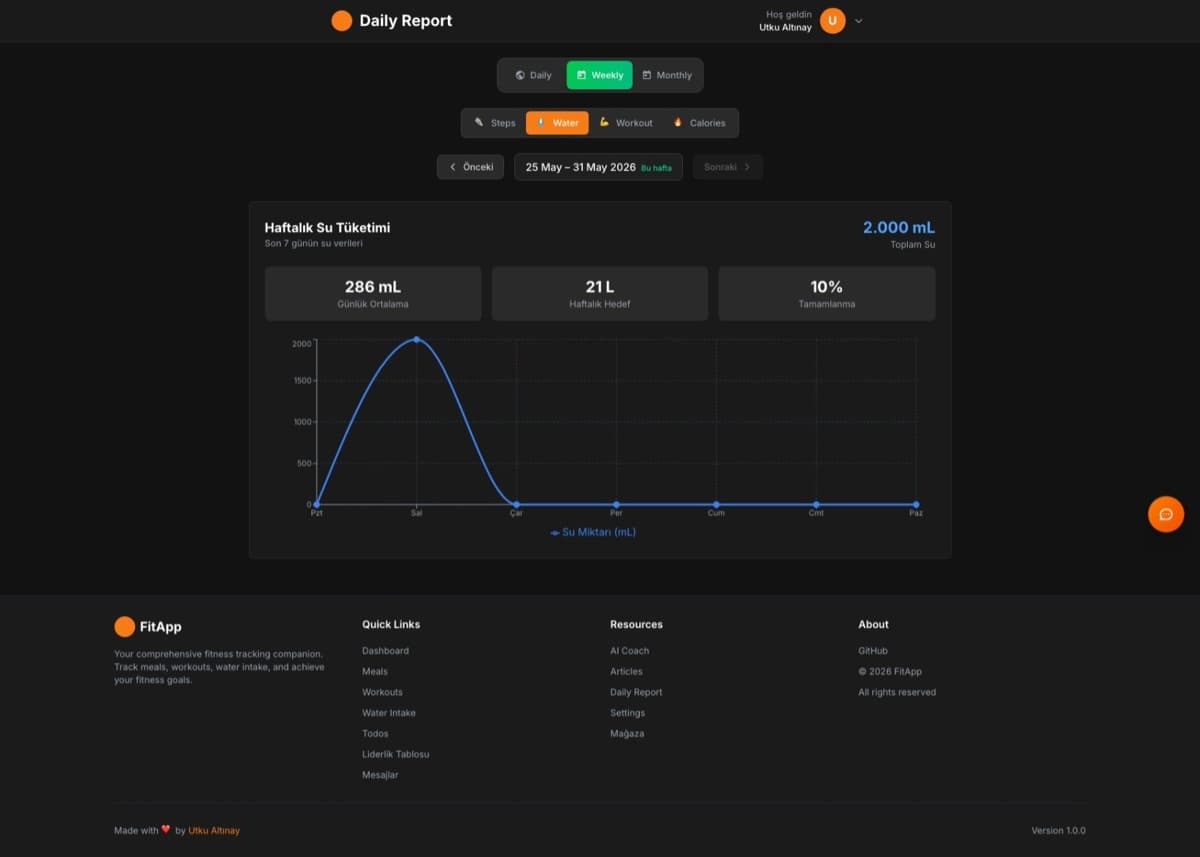Click Utku Altınay author link in footer
The width and height of the screenshot is (1200, 857).
pyautogui.click(x=214, y=831)
